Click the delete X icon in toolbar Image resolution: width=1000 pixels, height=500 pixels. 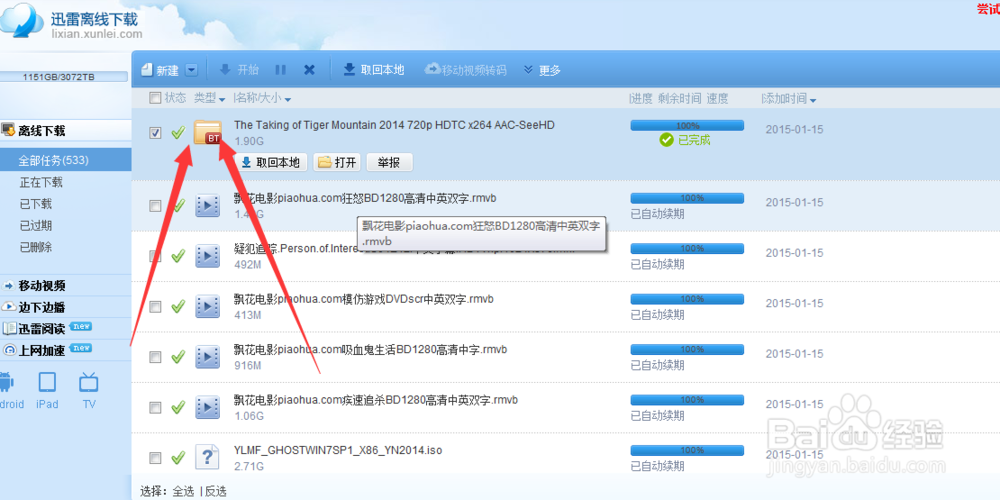point(309,70)
